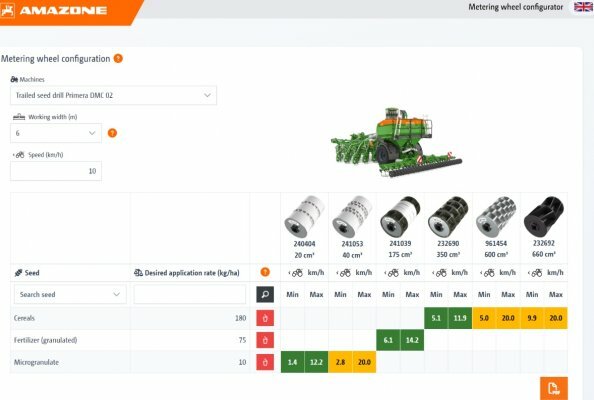594x400 pixels.
Task: Select metering wheel 241053 image
Action: point(352,217)
